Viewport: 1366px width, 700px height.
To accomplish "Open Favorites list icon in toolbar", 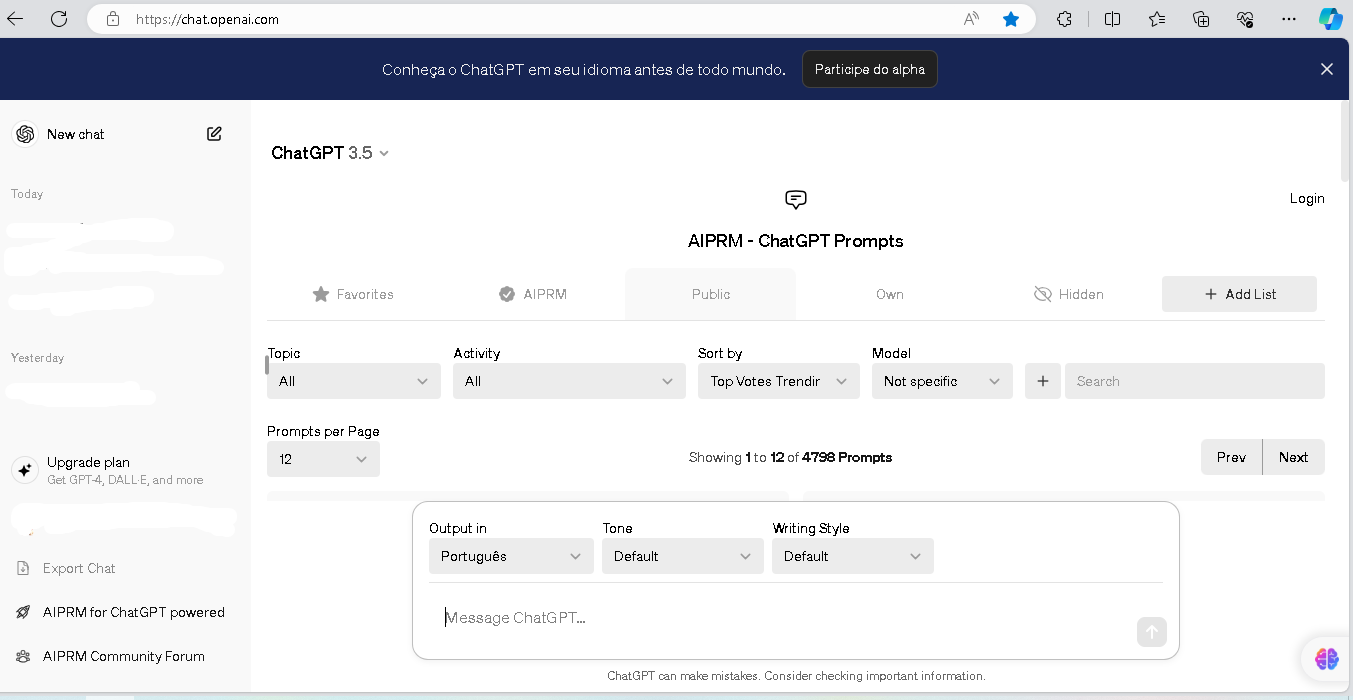I will coord(1157,19).
